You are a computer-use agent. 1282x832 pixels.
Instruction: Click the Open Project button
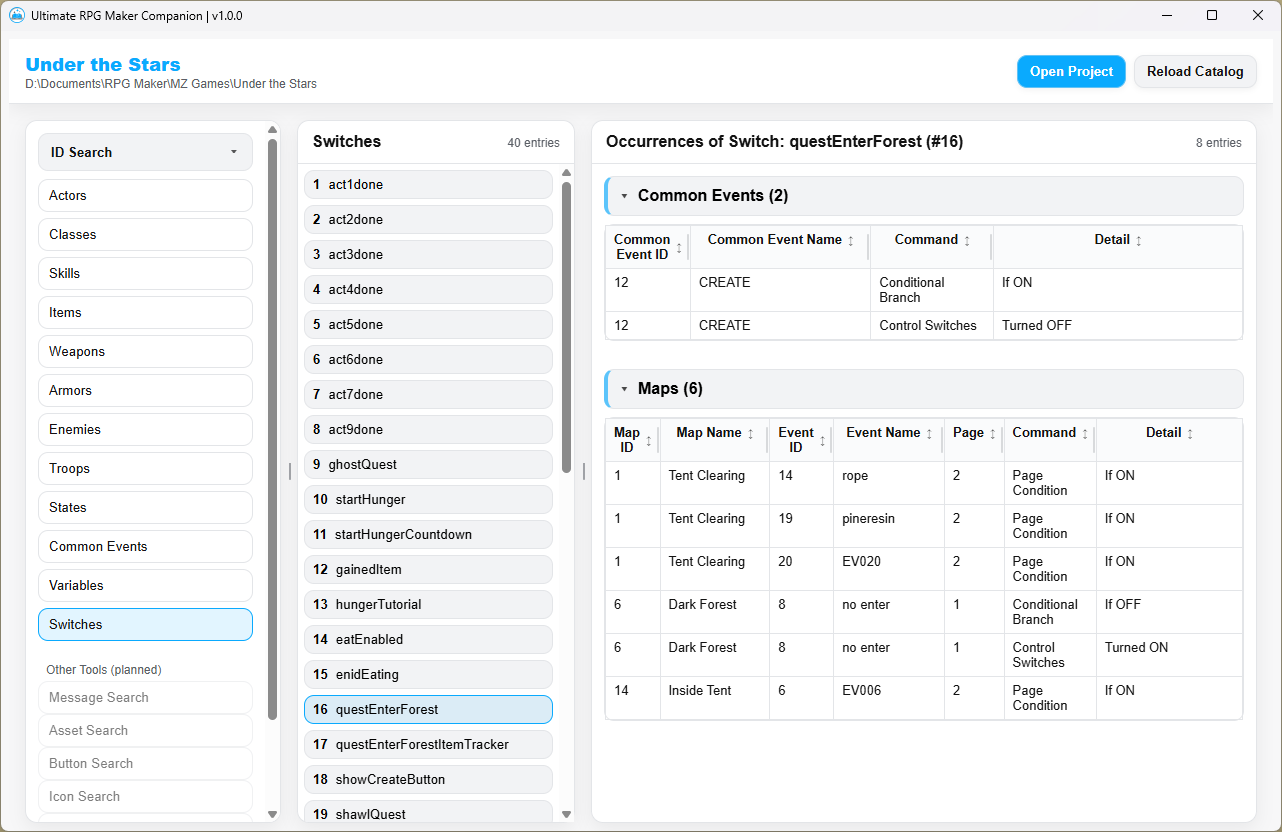[1071, 72]
